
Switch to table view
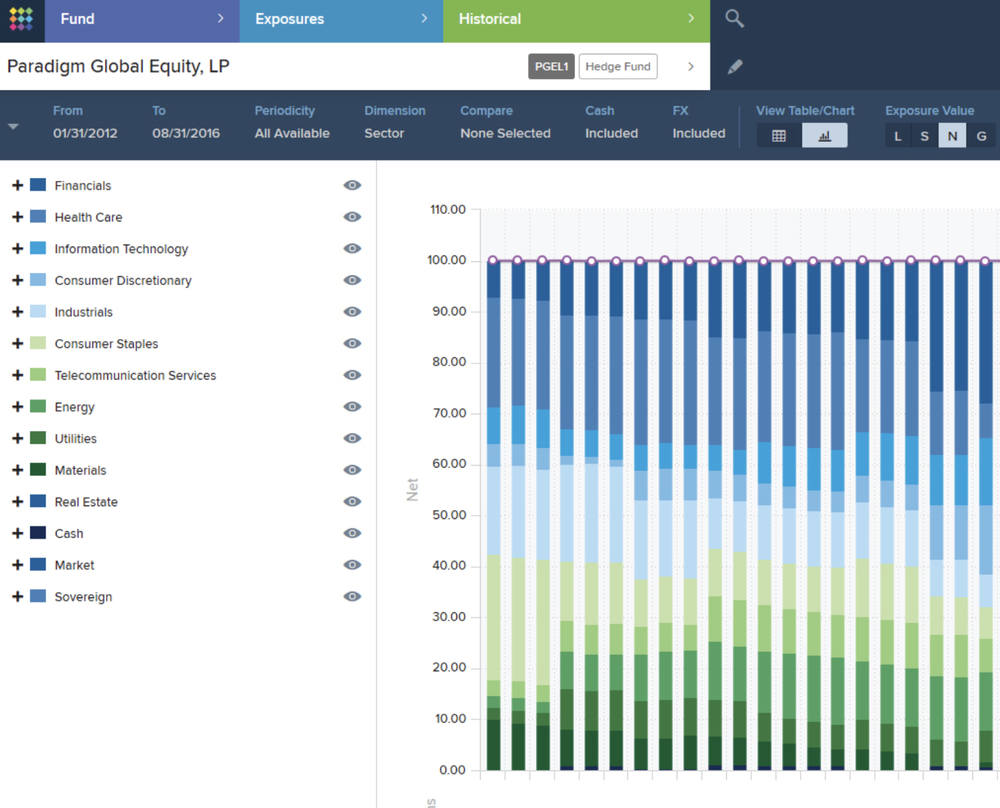[x=780, y=134]
